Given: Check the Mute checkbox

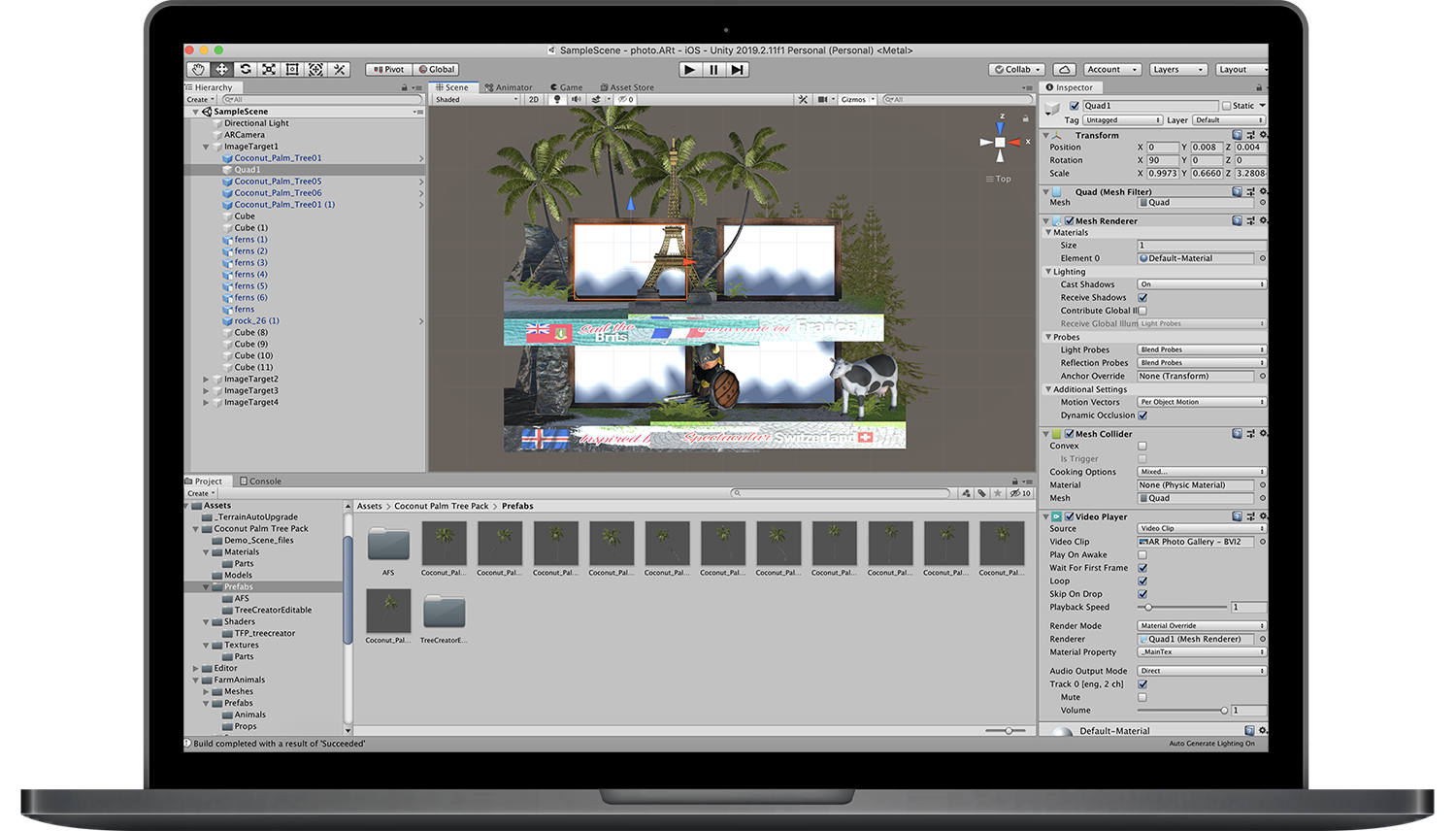Looking at the screenshot, I should pos(1142,697).
